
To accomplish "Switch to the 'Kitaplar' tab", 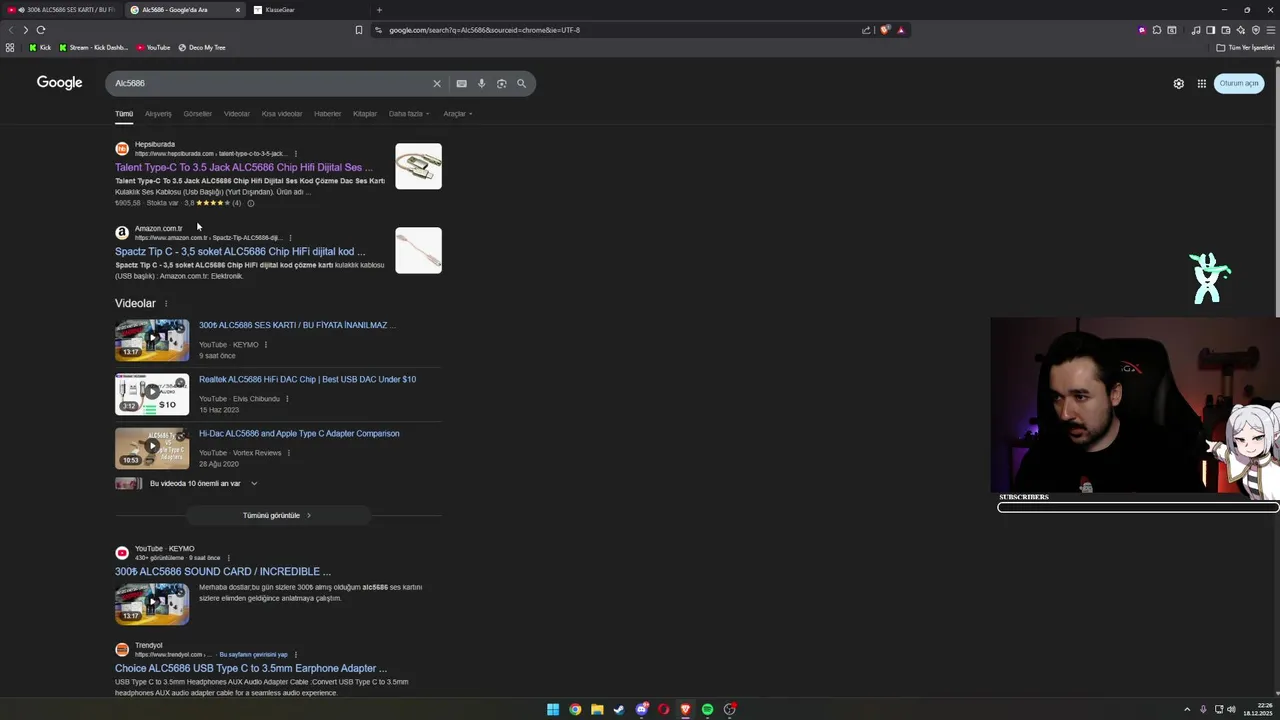I will click(x=365, y=114).
